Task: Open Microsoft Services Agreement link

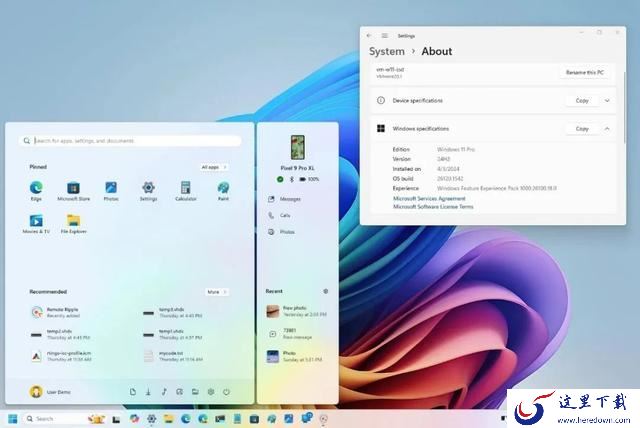Action: pyautogui.click(x=429, y=198)
